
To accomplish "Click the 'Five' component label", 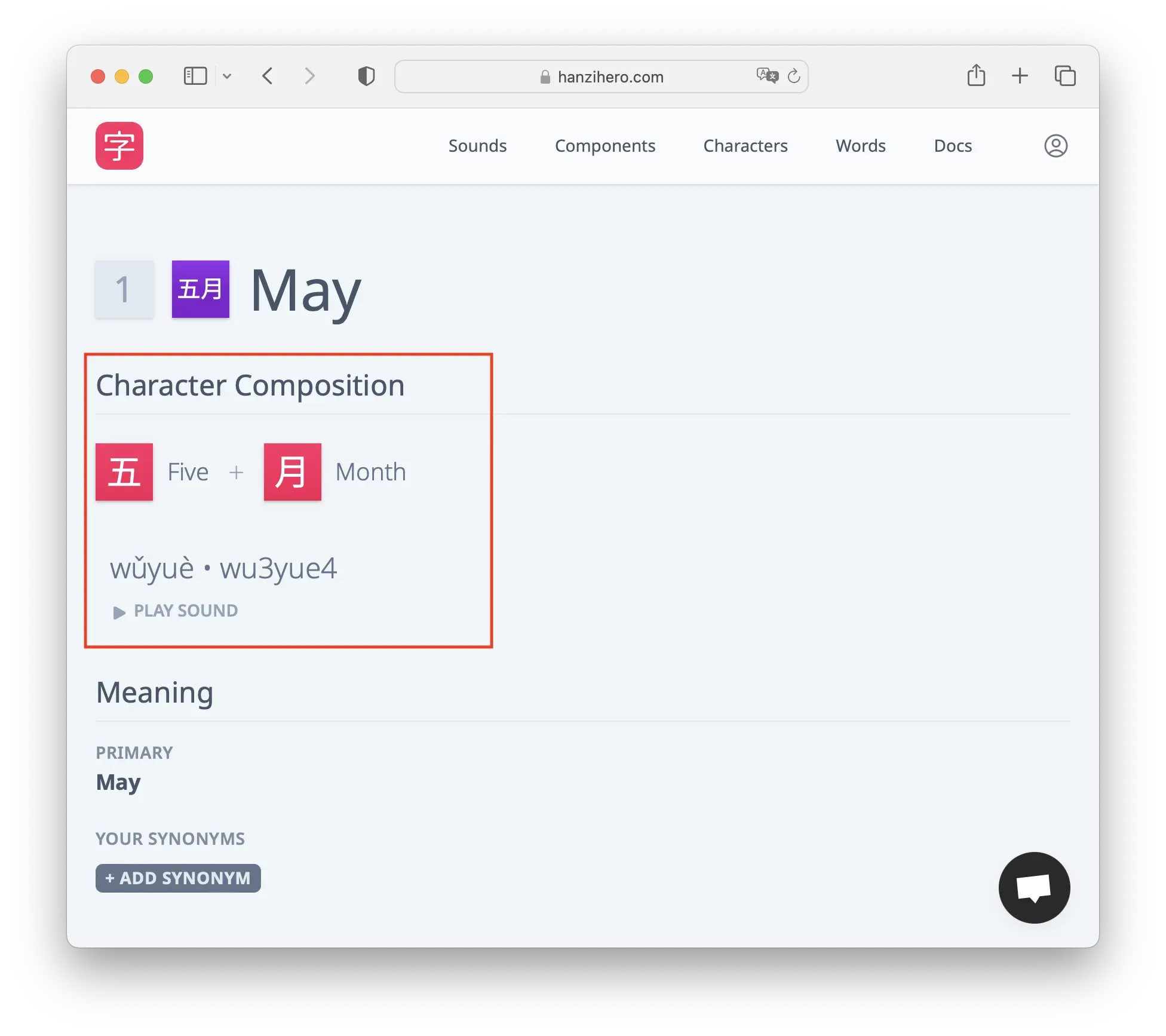I will tap(188, 472).
